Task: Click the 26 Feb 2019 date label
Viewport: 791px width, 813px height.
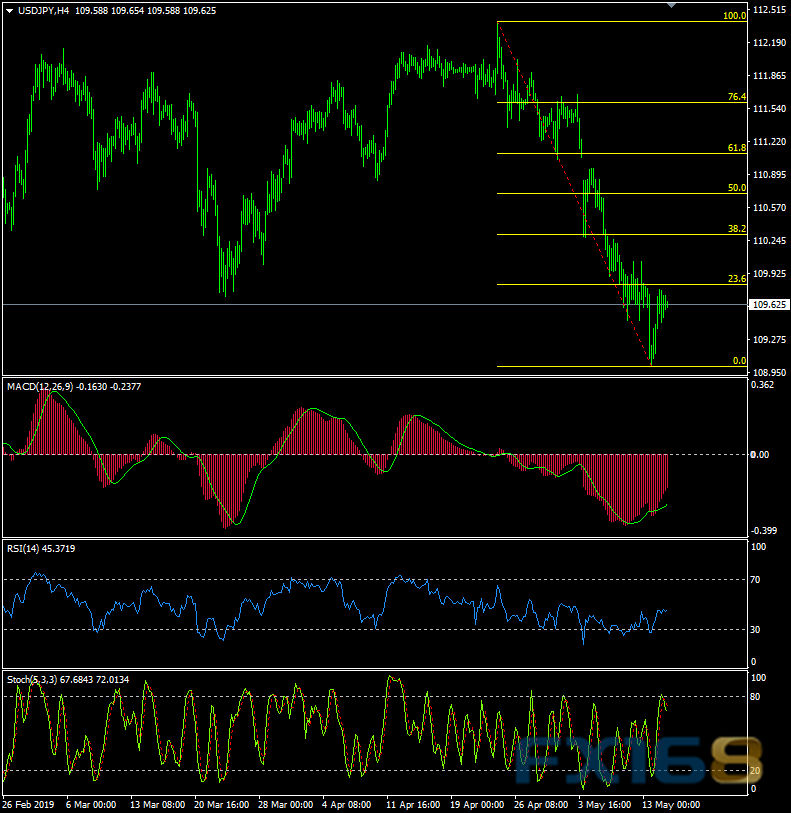Action: [28, 804]
